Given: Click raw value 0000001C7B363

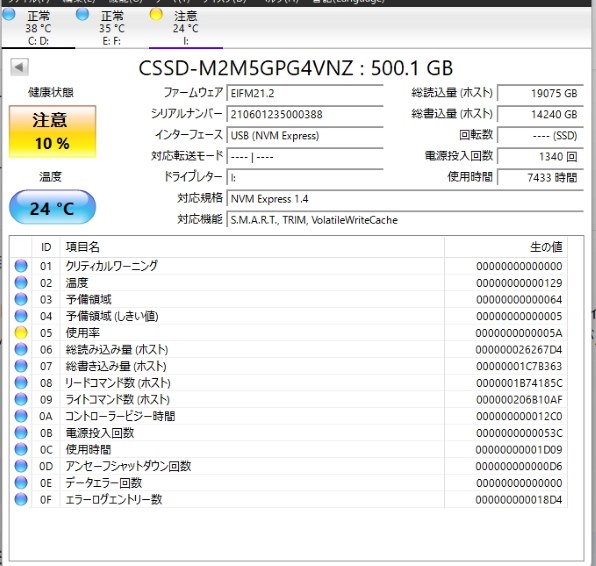Looking at the screenshot, I should point(519,366).
